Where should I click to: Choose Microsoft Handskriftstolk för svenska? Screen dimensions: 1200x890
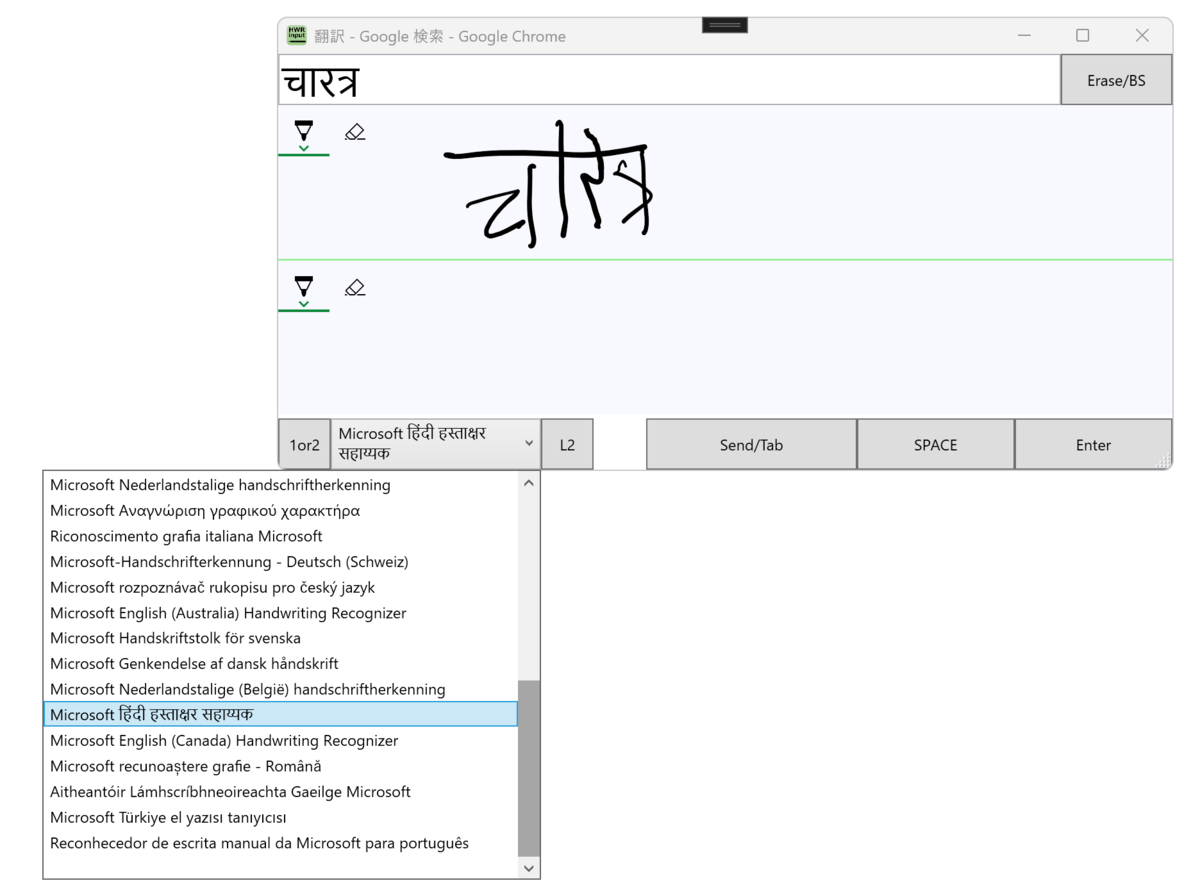[280, 638]
